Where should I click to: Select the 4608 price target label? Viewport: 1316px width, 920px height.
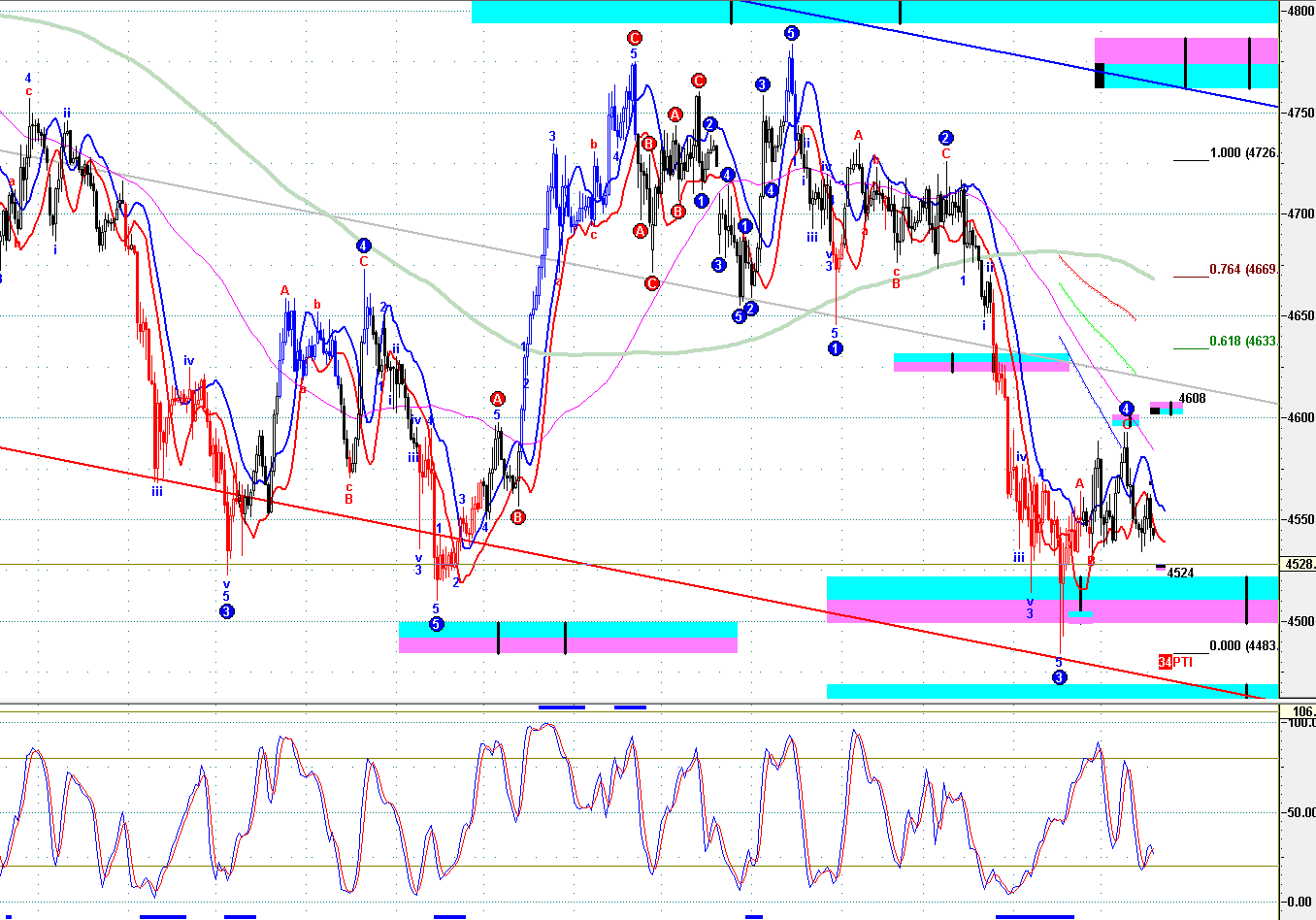coord(1192,398)
